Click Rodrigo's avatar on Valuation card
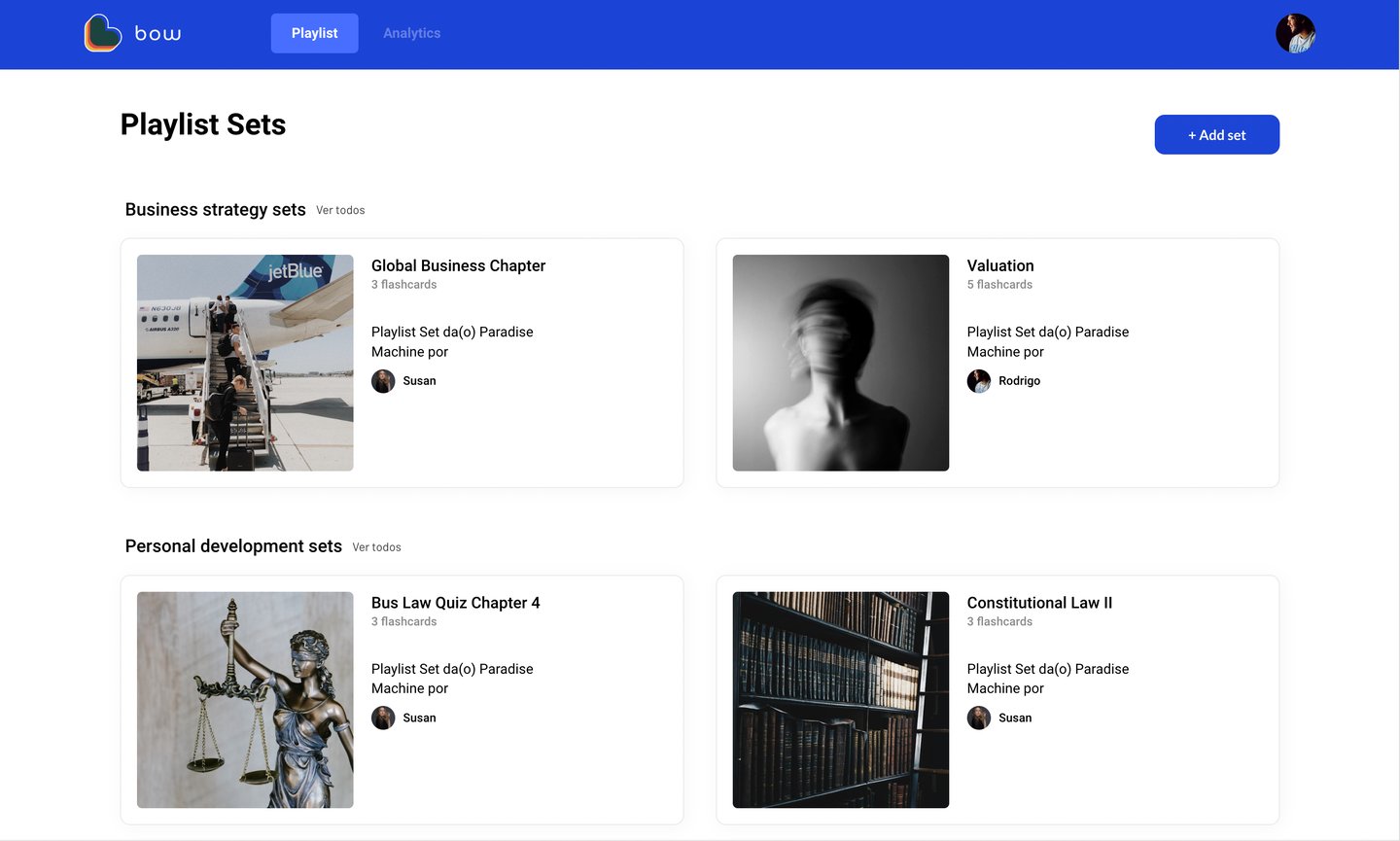Screen dimensions: 1400x841 [x=979, y=381]
